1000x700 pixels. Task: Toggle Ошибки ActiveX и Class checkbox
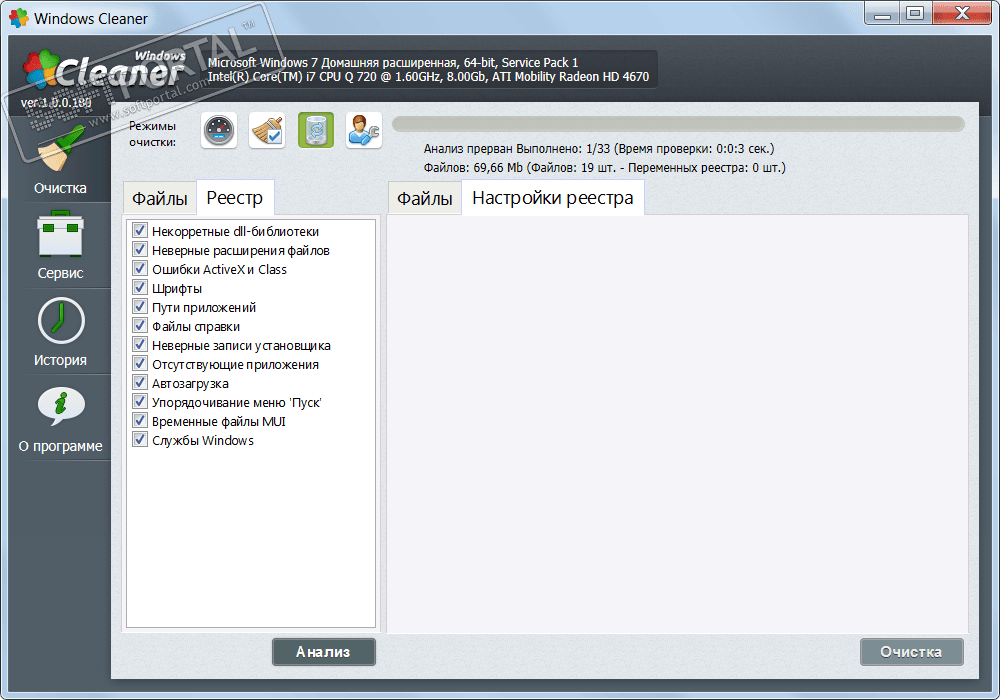point(140,268)
